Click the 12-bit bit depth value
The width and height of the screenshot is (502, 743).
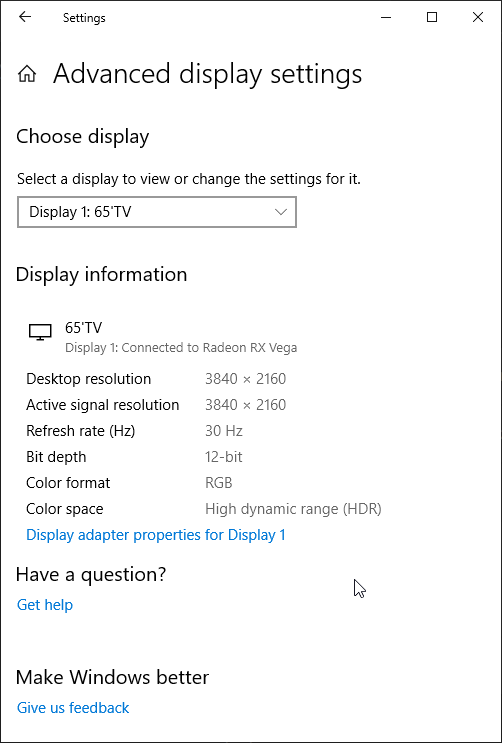224,457
